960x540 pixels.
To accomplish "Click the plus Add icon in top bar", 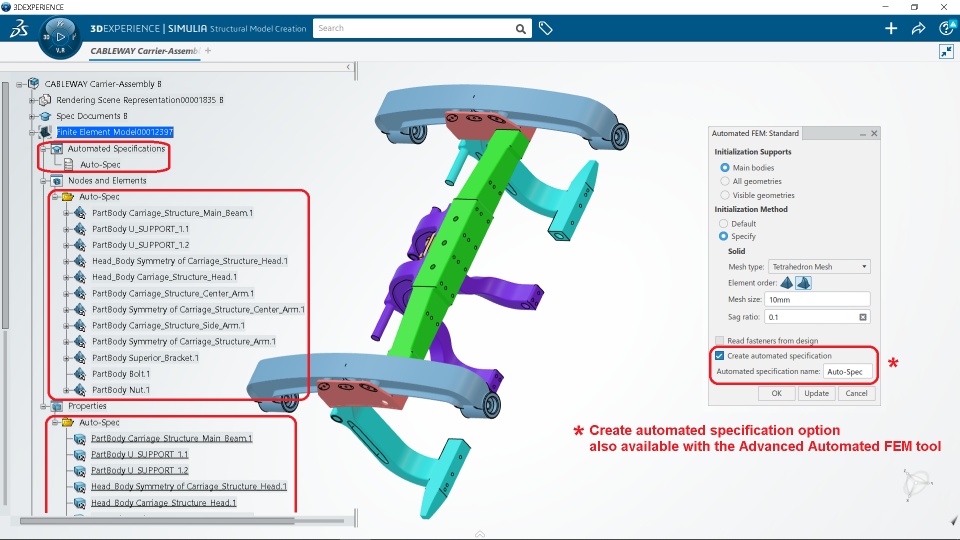I will pos(891,28).
